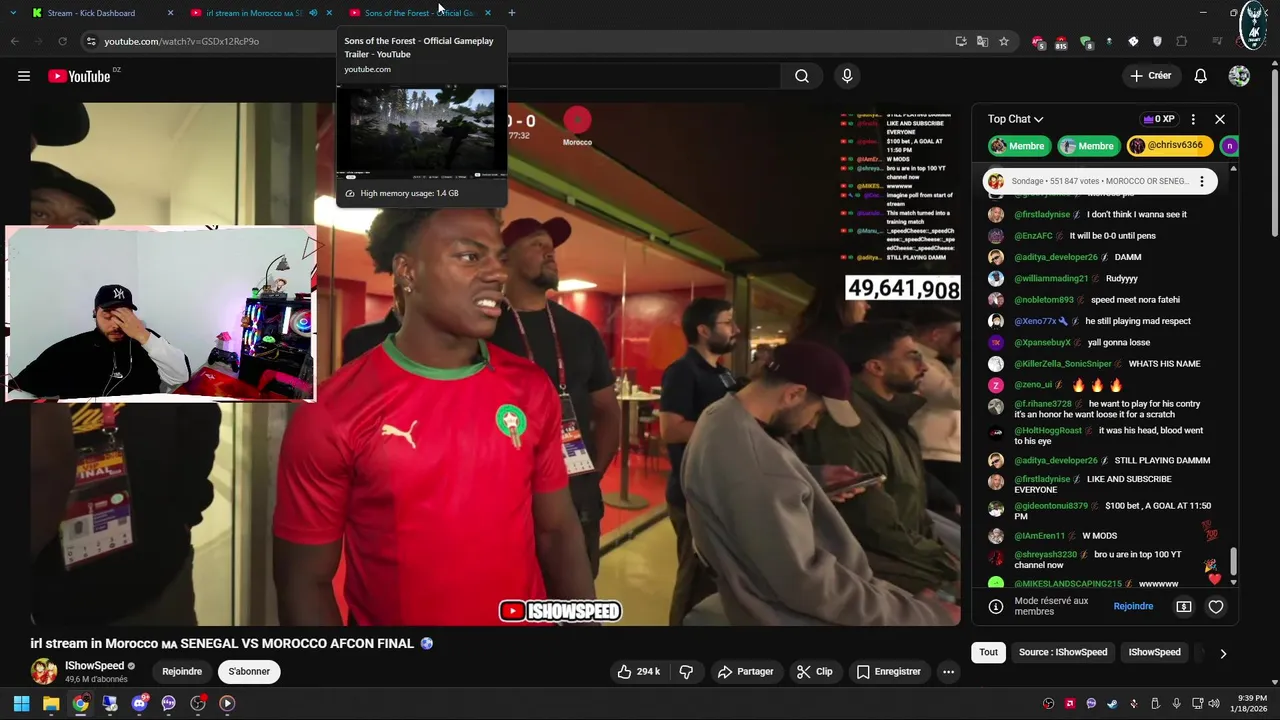Open the IShowSpeed channel avatar
The width and height of the screenshot is (1280, 720).
[44, 671]
